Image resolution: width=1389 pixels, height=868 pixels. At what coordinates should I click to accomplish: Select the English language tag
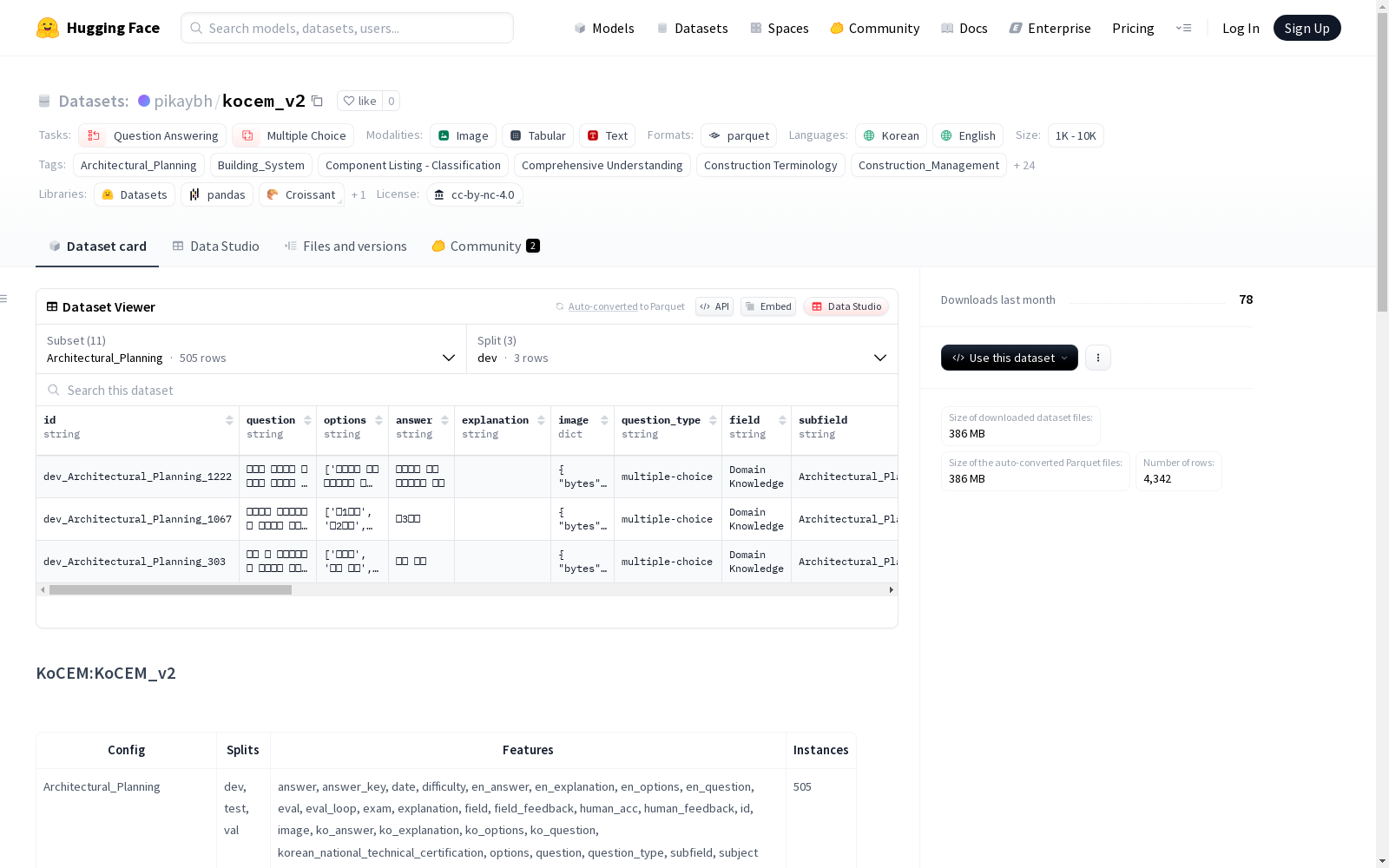pyautogui.click(x=968, y=135)
